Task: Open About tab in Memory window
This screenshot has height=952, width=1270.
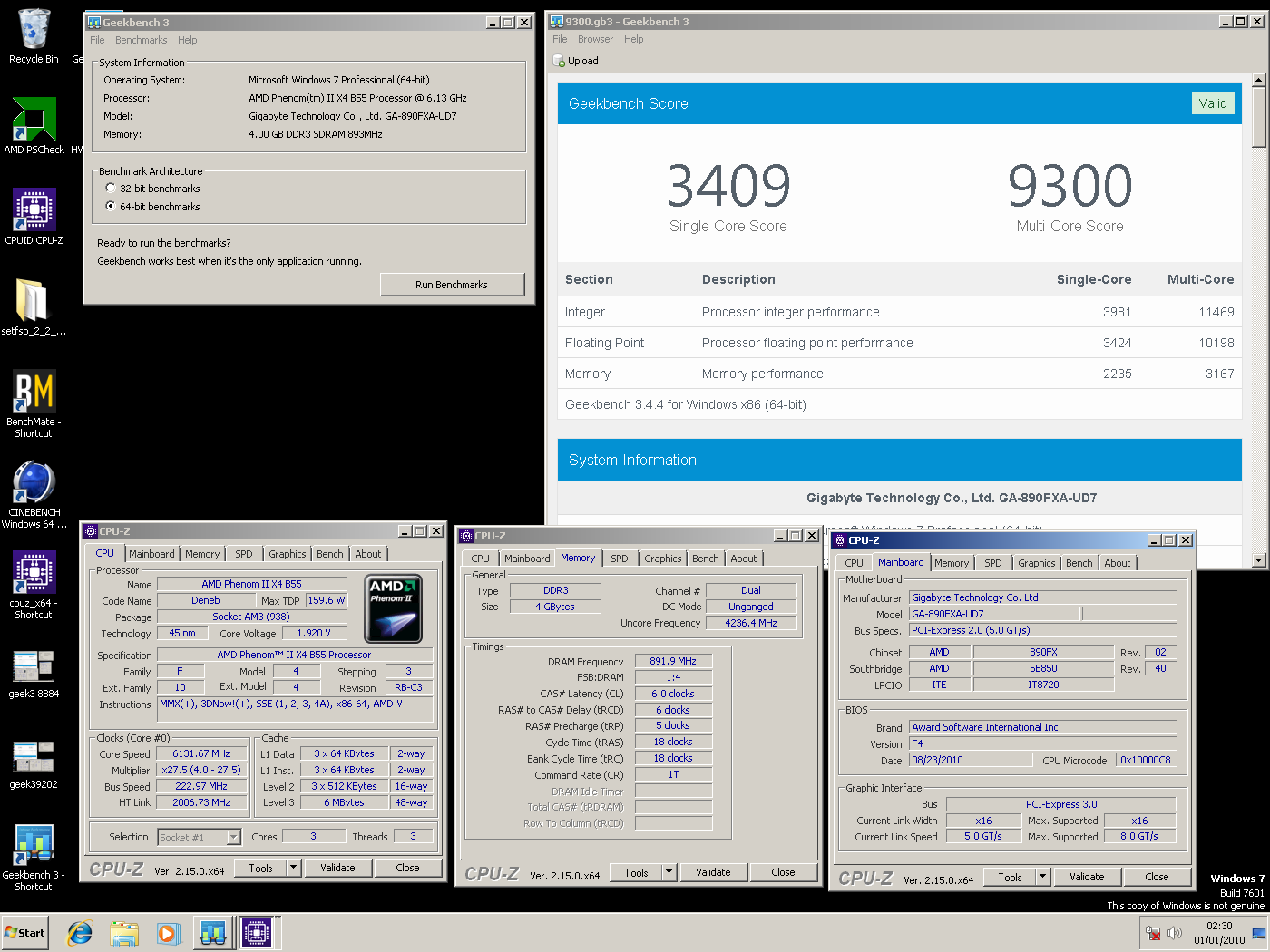Action: point(743,559)
